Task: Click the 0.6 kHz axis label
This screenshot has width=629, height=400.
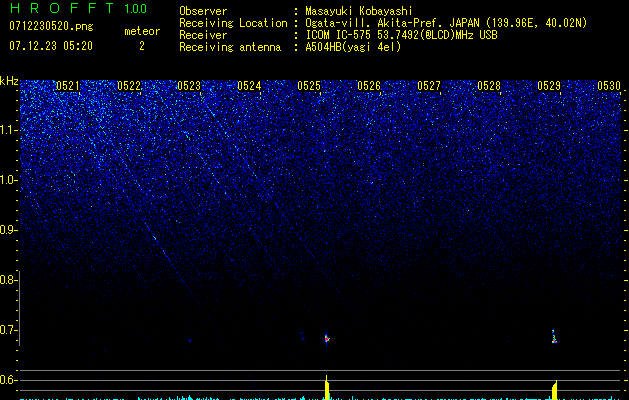Action: [x=8, y=380]
